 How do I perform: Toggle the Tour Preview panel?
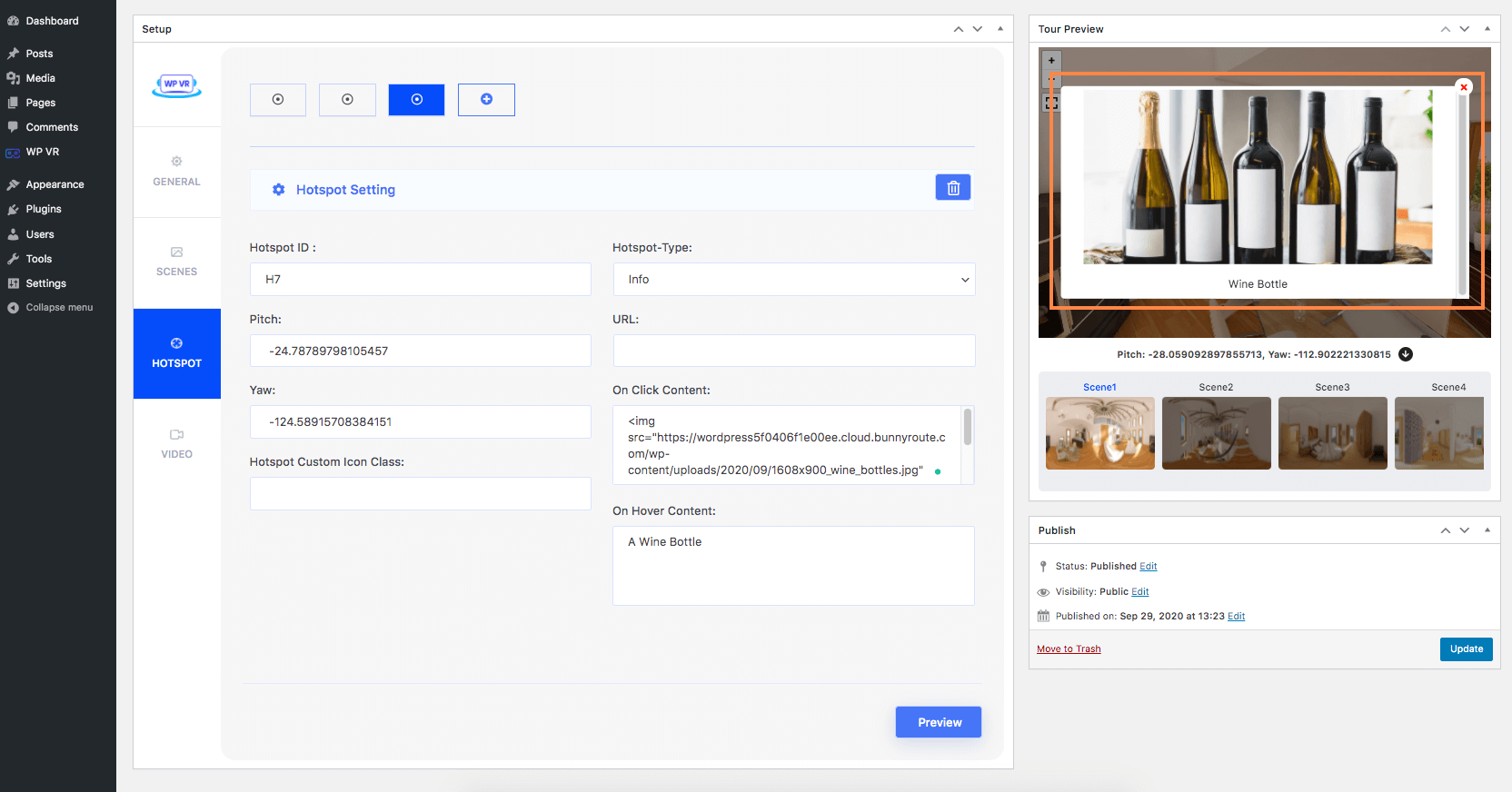(x=1487, y=29)
